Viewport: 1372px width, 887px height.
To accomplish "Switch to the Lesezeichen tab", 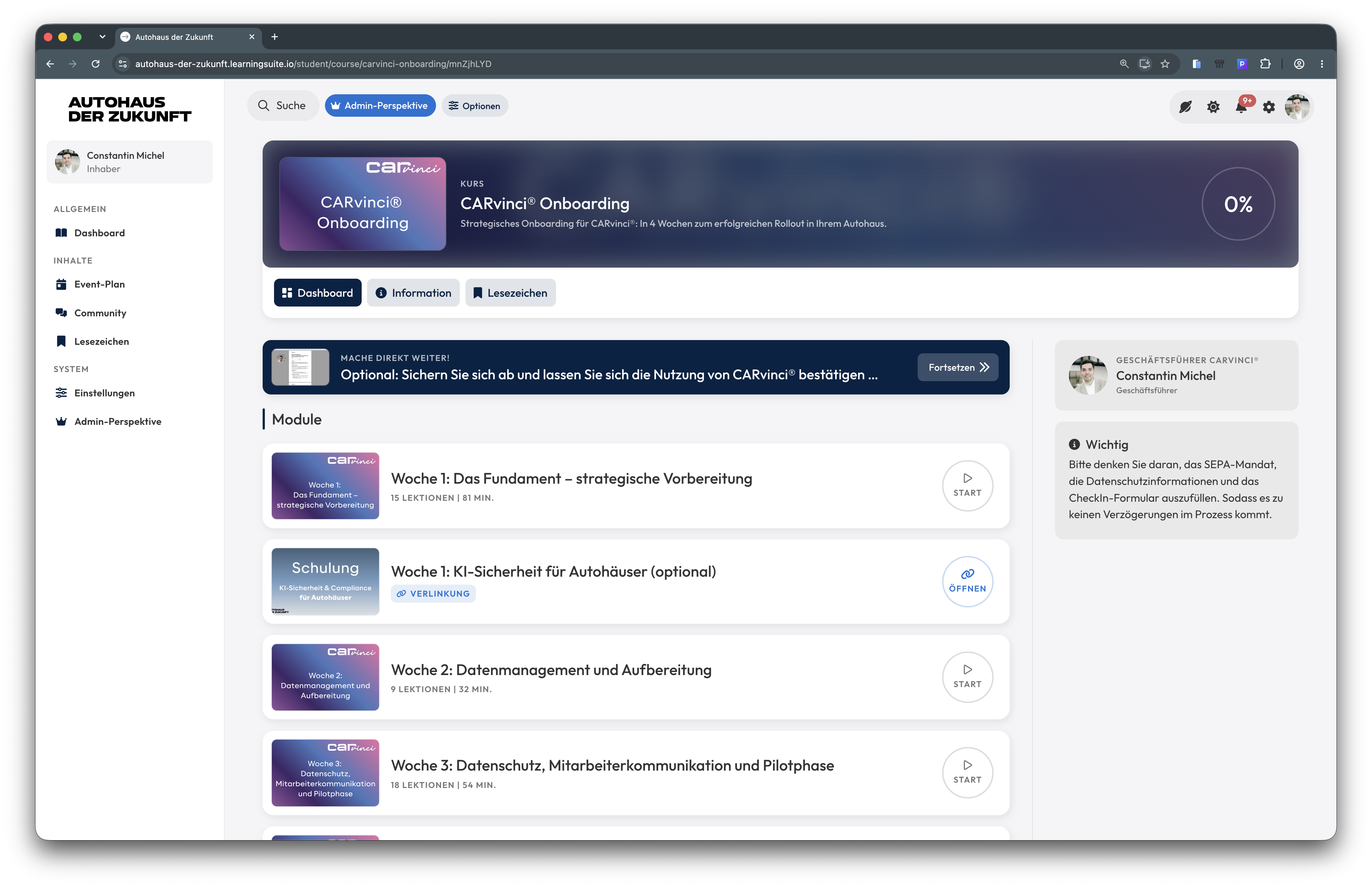I will tap(510, 293).
